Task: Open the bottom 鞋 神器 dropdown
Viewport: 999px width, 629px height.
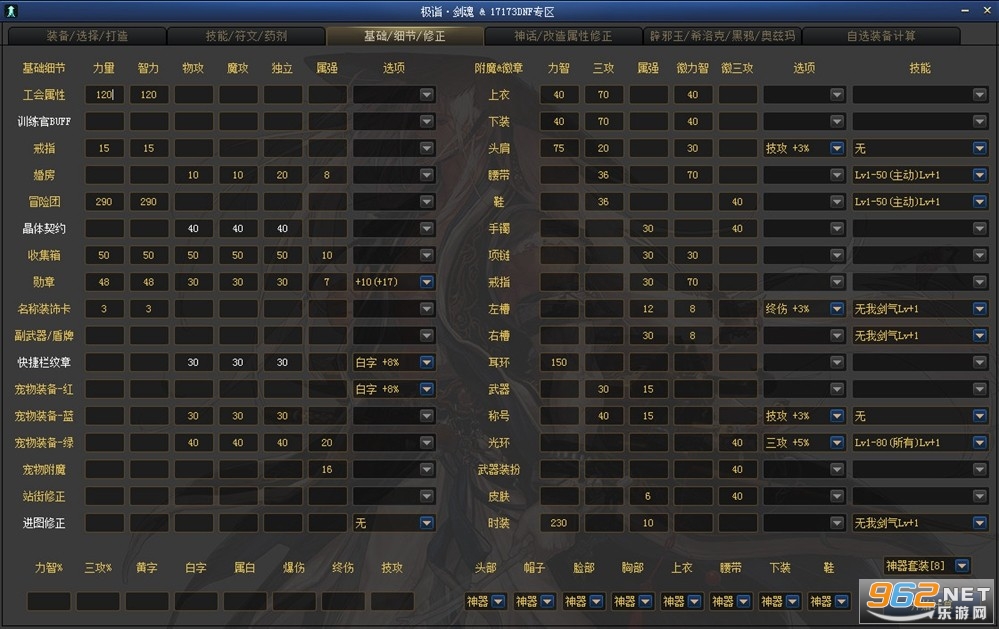Action: [x=842, y=602]
